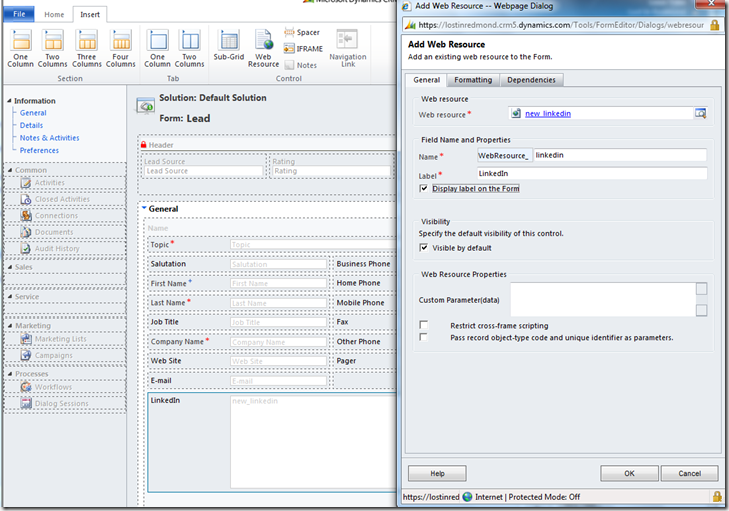
Task: Go to Notes & Activities under Information
Action: pos(49,138)
